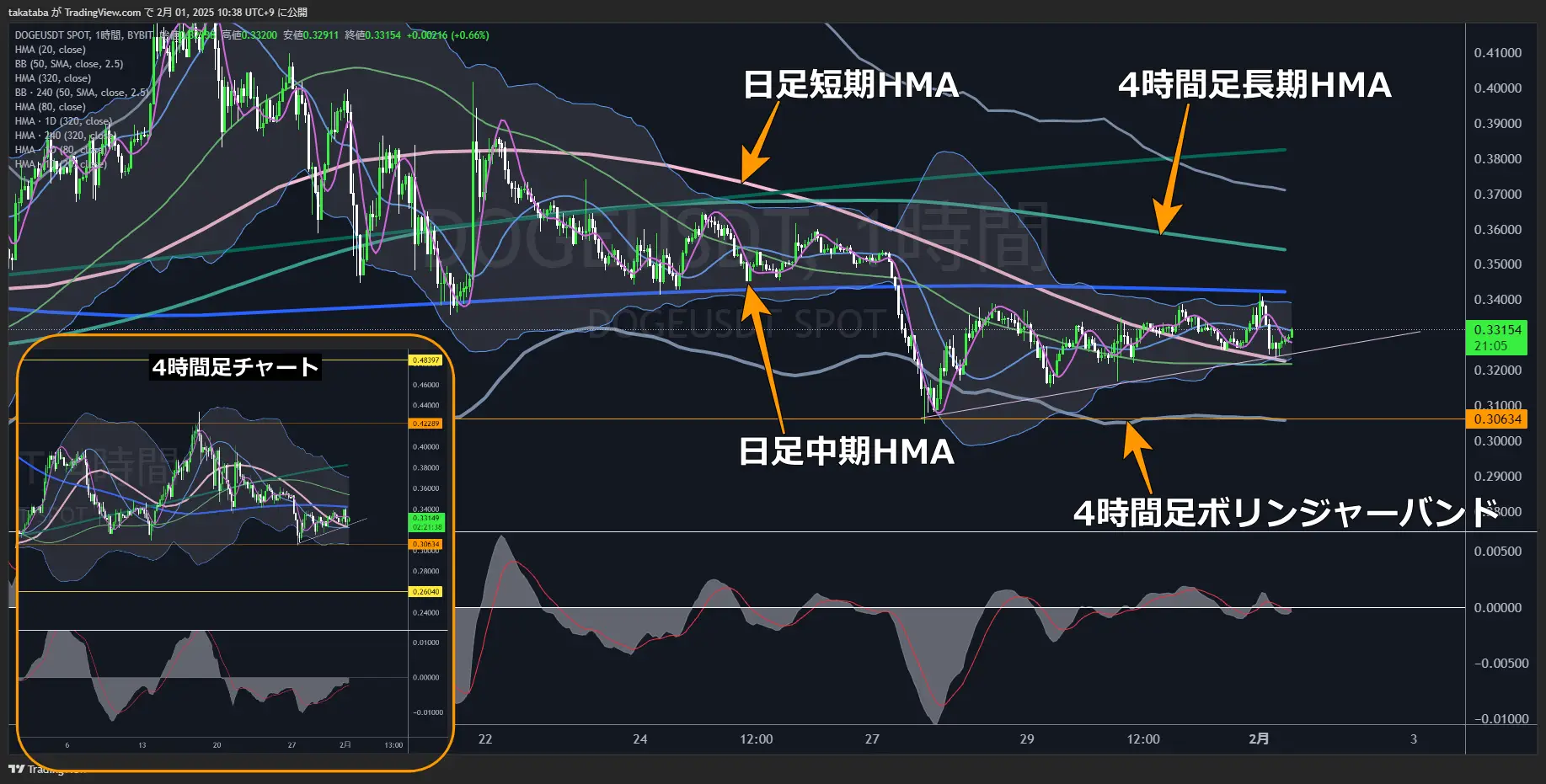Viewport: 1546px width, 784px height.
Task: Click the 0.34000 price axis label
Action: pyautogui.click(x=1498, y=300)
